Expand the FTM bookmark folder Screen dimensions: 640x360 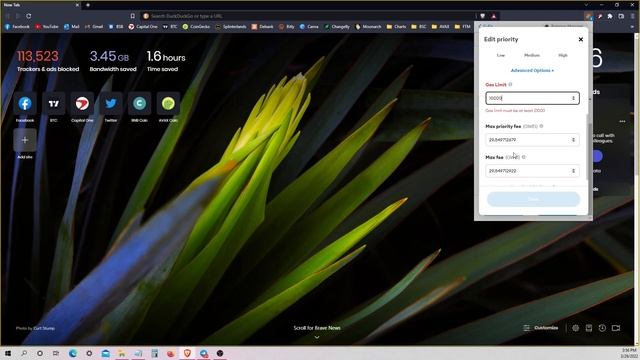pos(463,27)
